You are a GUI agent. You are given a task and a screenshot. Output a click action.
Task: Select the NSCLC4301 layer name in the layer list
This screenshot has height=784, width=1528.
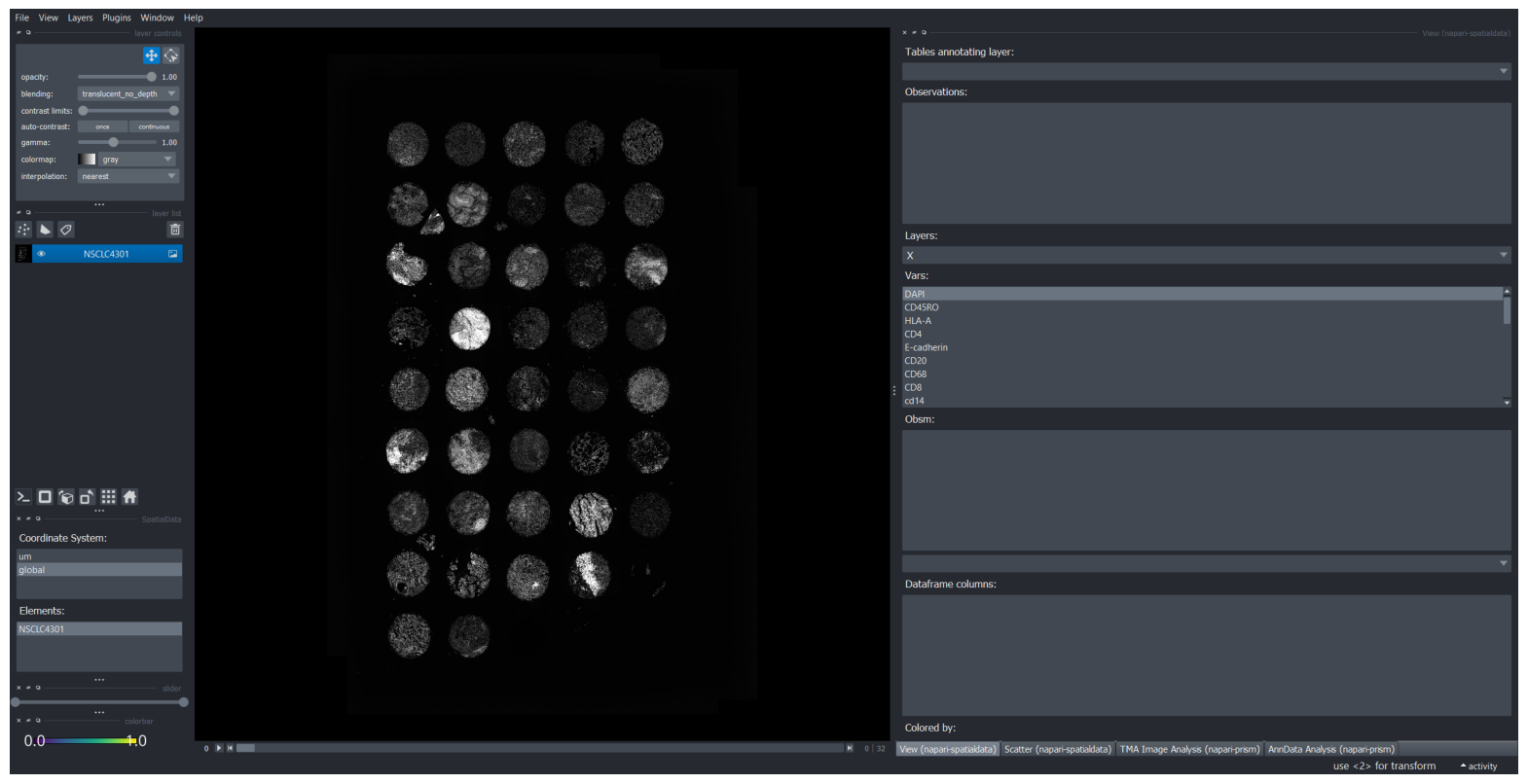tap(106, 254)
